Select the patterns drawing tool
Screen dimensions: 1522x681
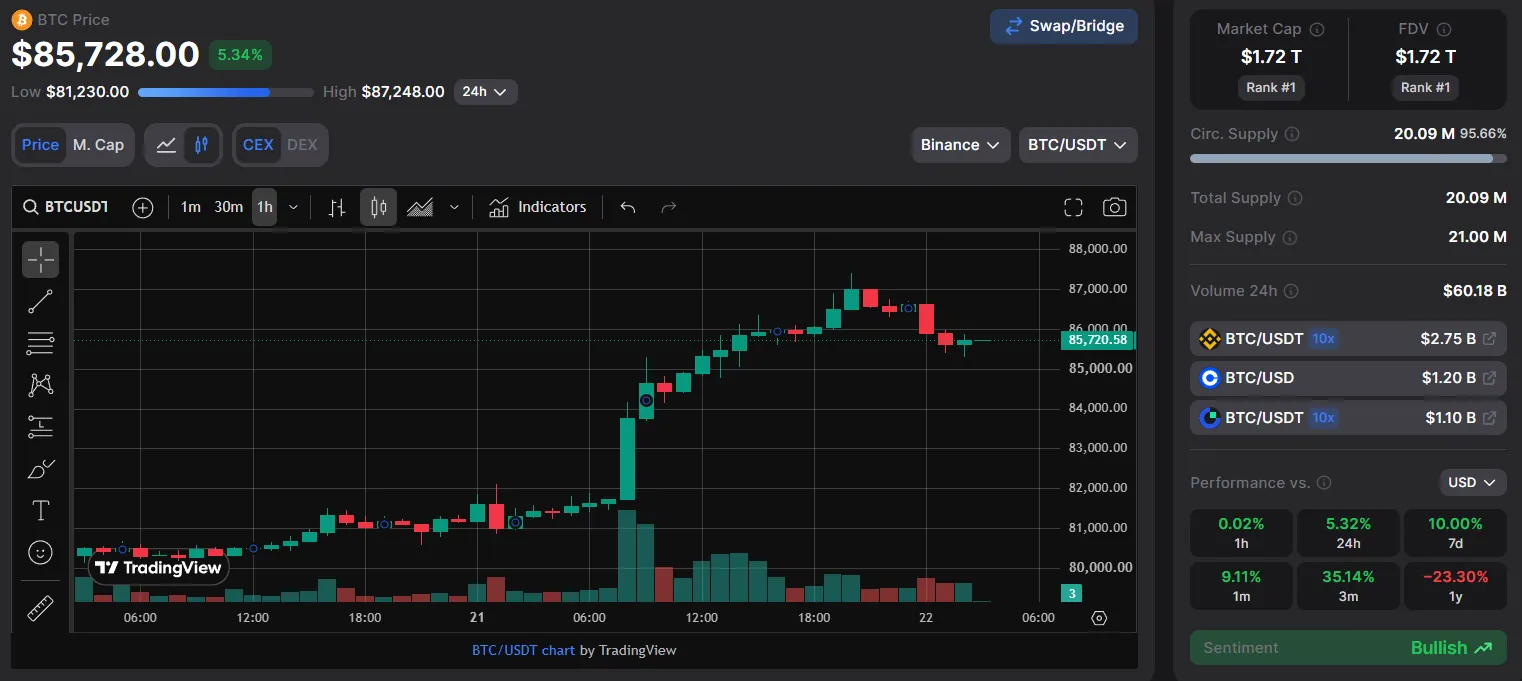[x=41, y=384]
